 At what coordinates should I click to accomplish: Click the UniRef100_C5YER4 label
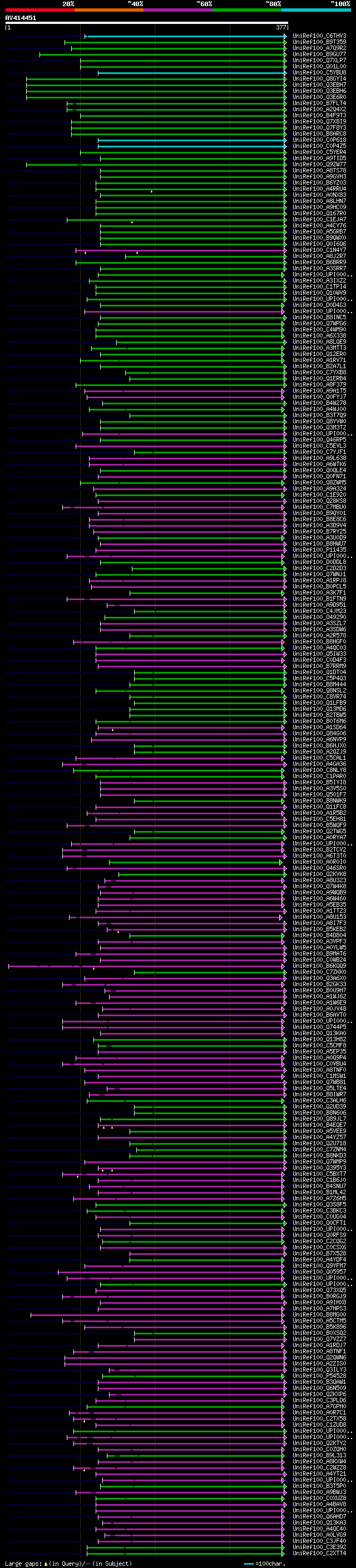(319, 152)
